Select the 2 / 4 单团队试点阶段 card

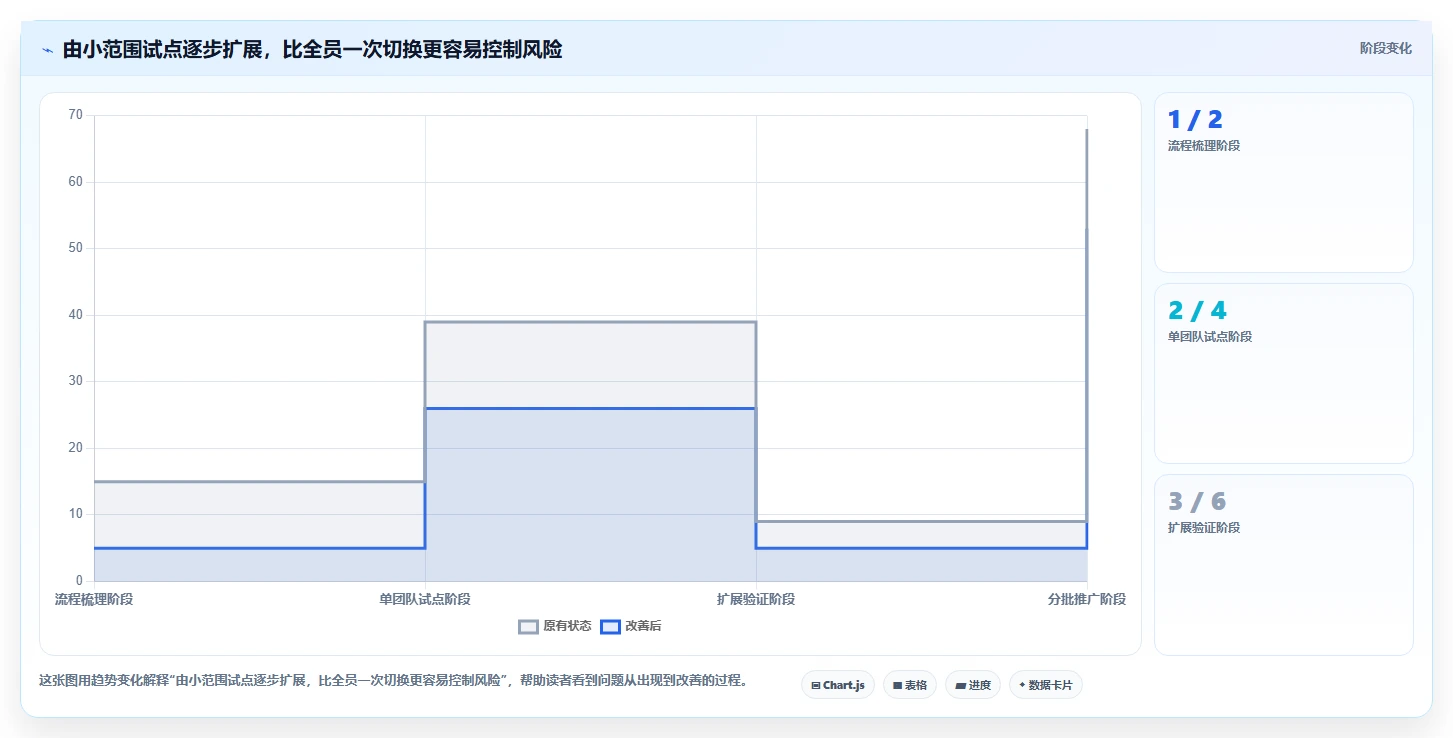pyautogui.click(x=1284, y=374)
